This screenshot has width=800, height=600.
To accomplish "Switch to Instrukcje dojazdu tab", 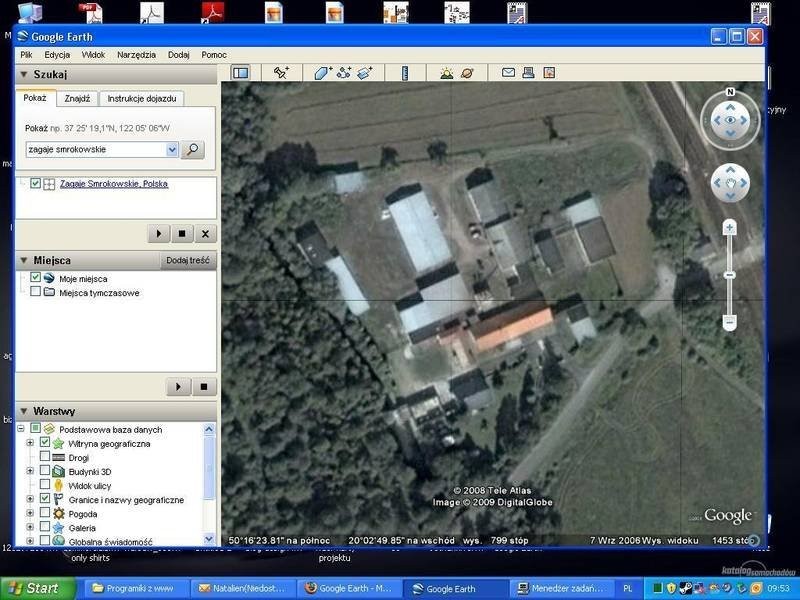I will [141, 98].
